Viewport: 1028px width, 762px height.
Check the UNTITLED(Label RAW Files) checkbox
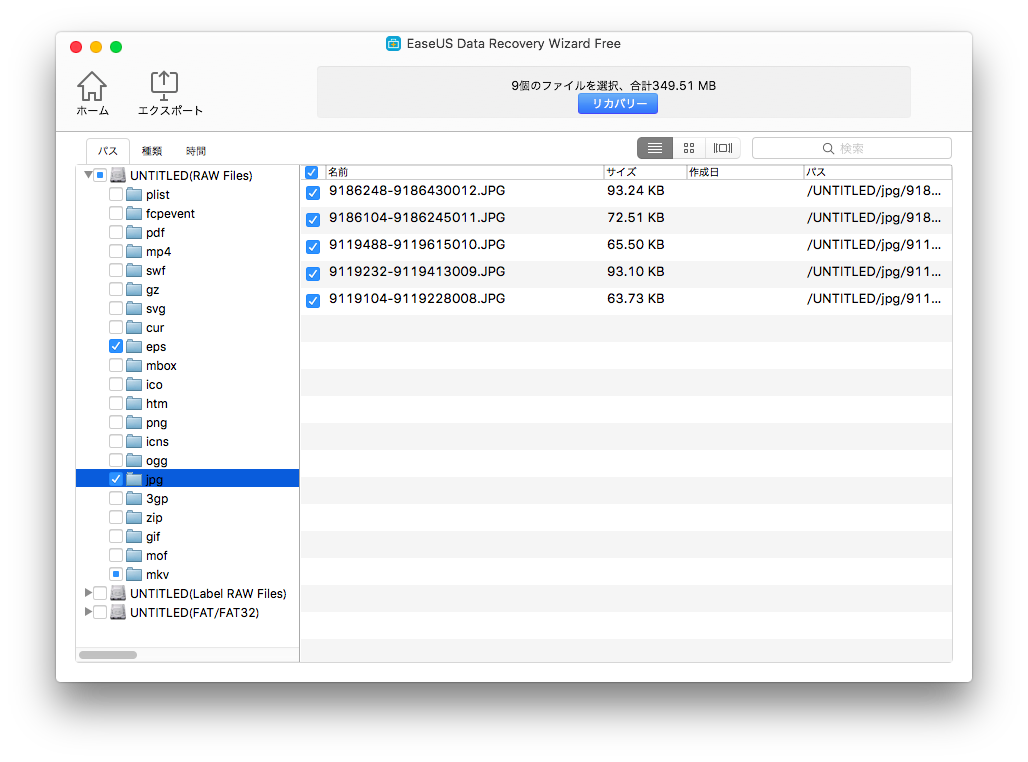tap(100, 593)
